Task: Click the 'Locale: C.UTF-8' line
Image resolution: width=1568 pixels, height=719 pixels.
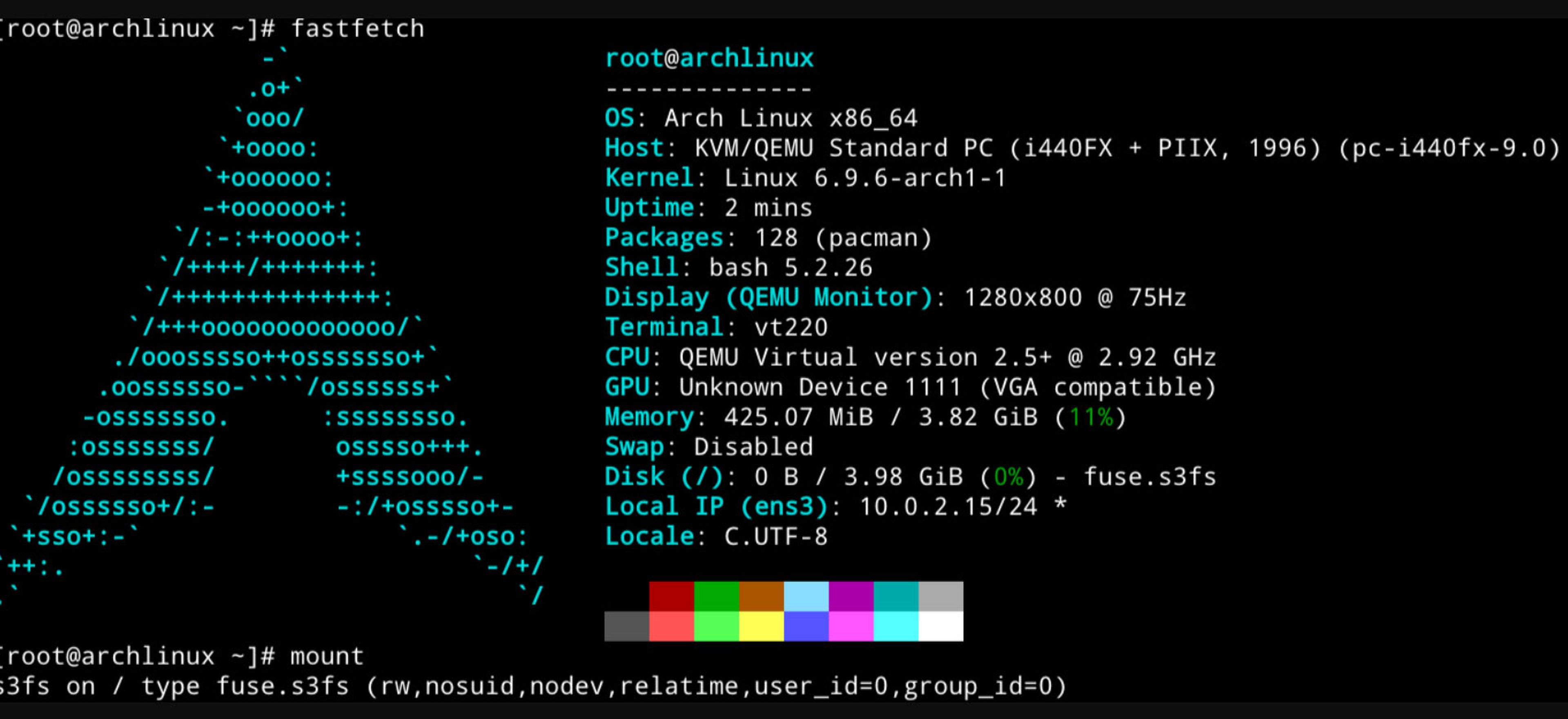Action: 716,536
